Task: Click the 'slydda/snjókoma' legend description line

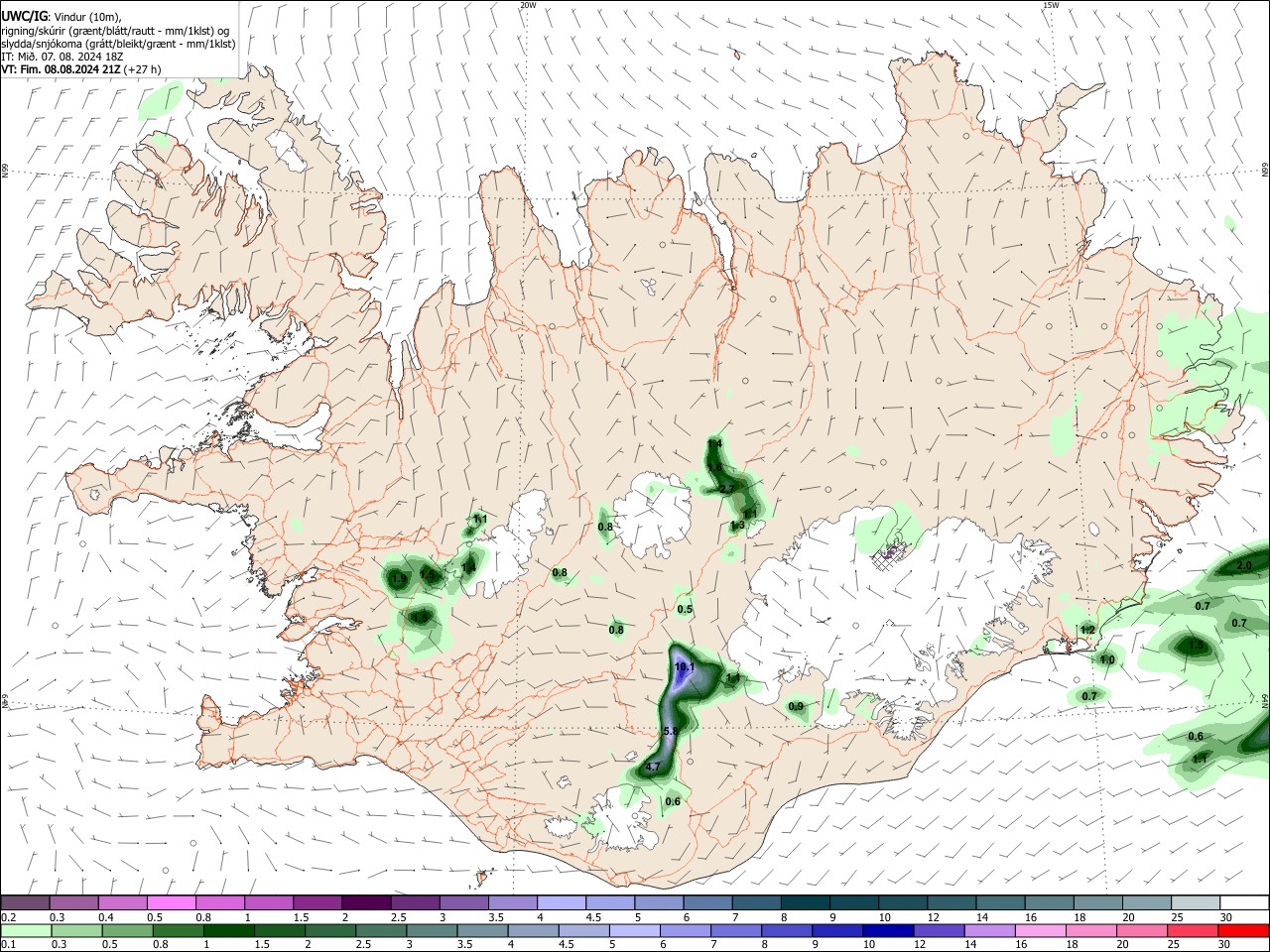Action: pyautogui.click(x=119, y=44)
